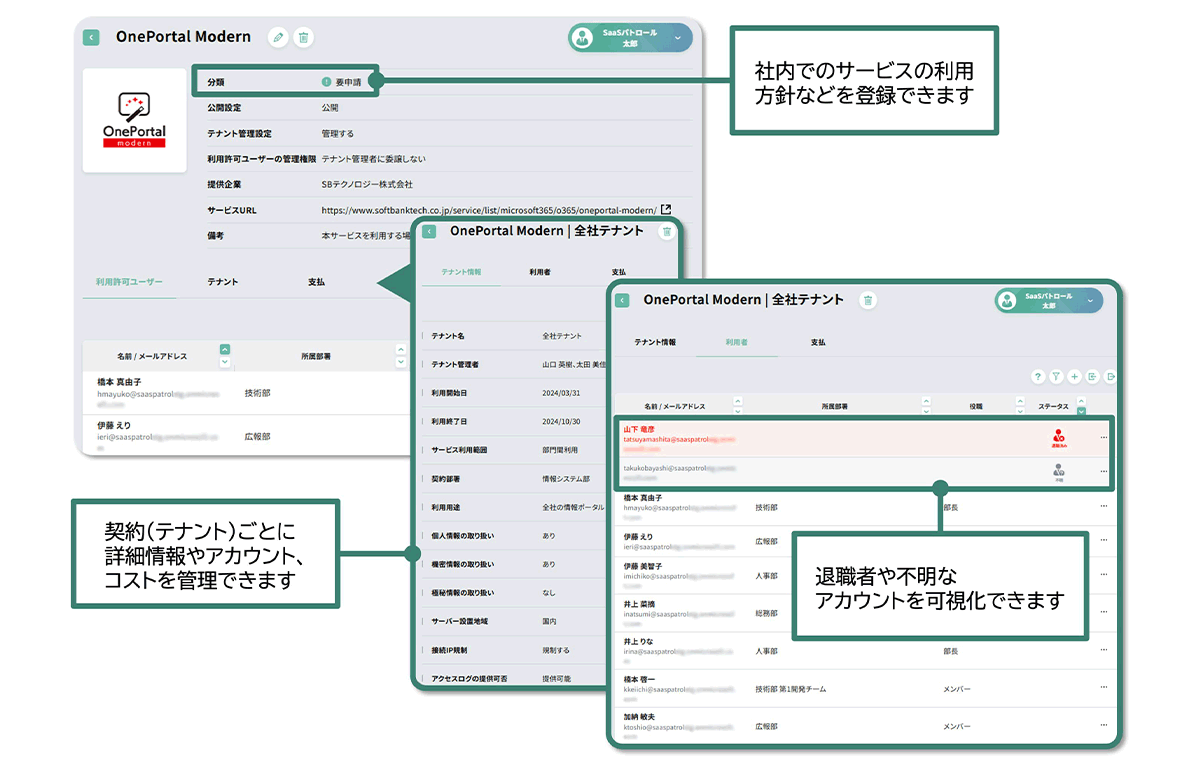Click the 橋本 啓一 user row name
Image resolution: width=1200 pixels, height=782 pixels.
[x=639, y=679]
